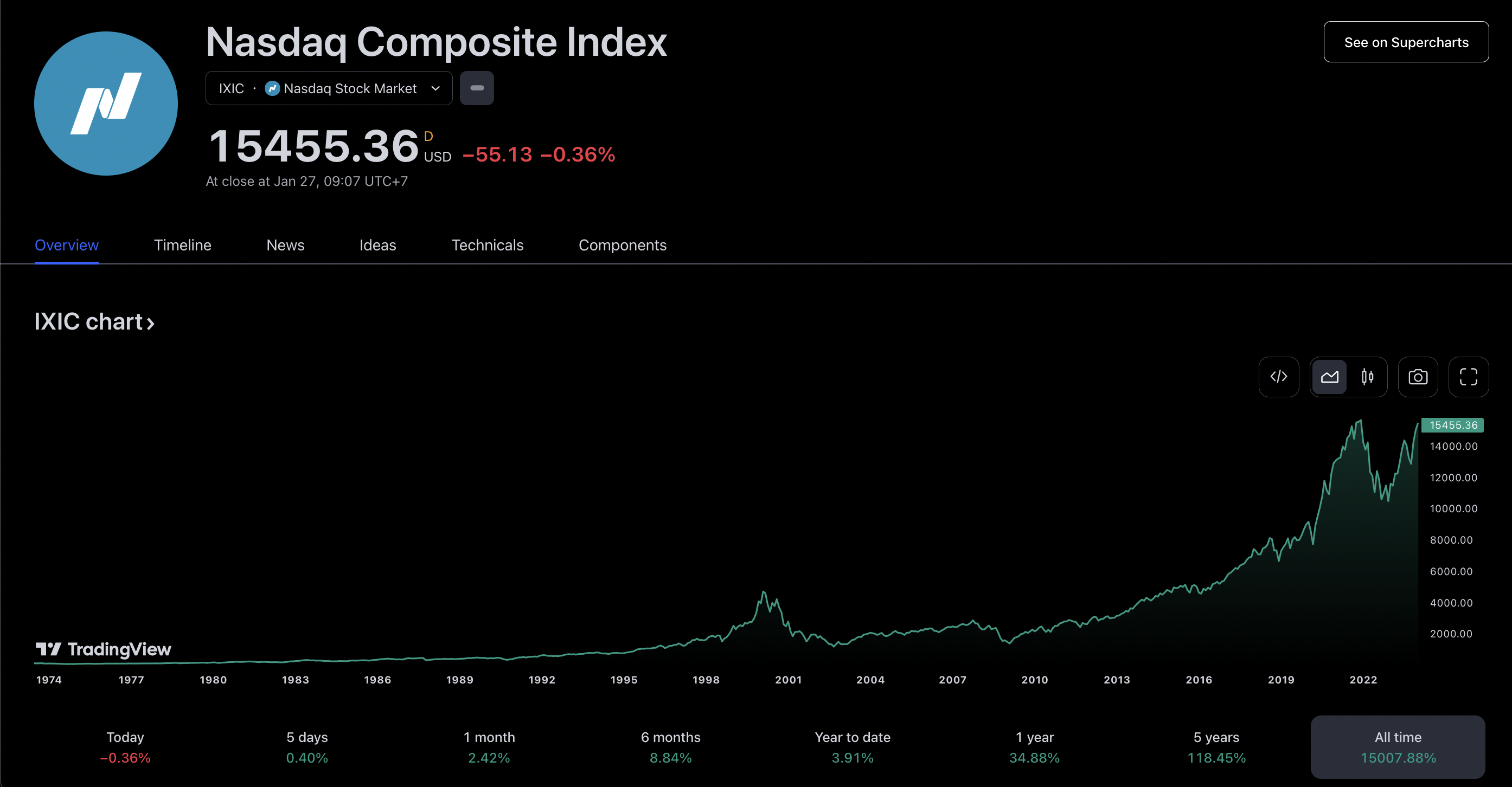Select the 5 days range
1512x787 pixels.
tap(307, 747)
